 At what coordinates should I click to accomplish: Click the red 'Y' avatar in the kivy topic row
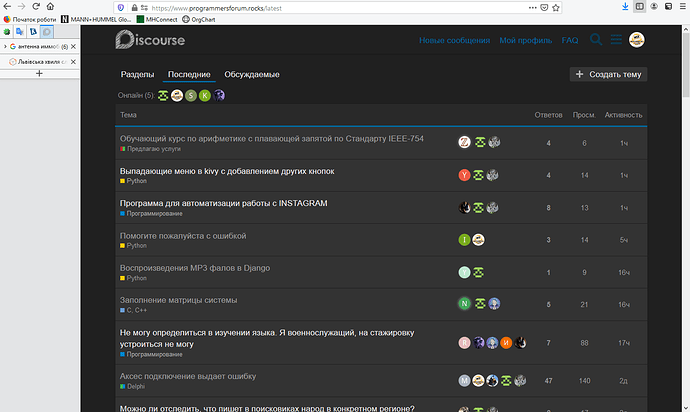coord(464,175)
